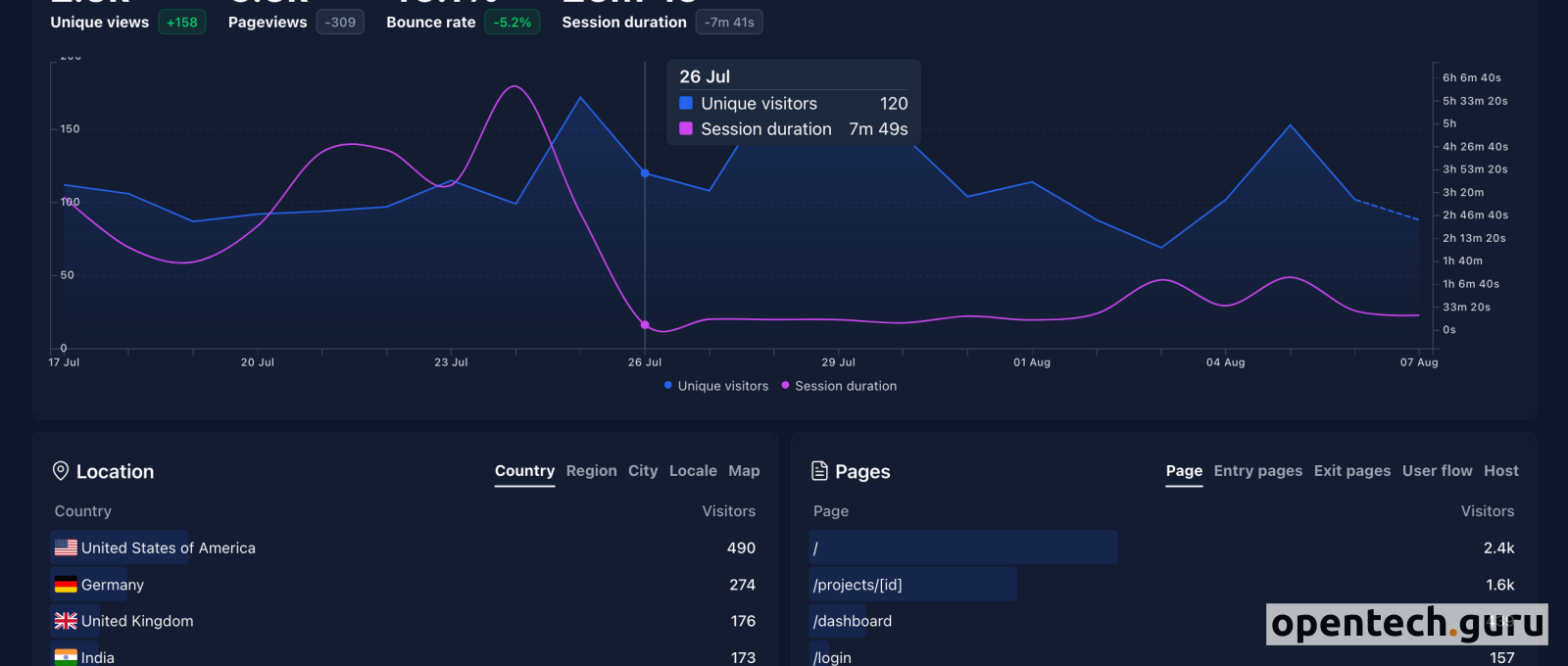Click the Location pin icon
This screenshot has width=1568, height=666.
click(61, 471)
